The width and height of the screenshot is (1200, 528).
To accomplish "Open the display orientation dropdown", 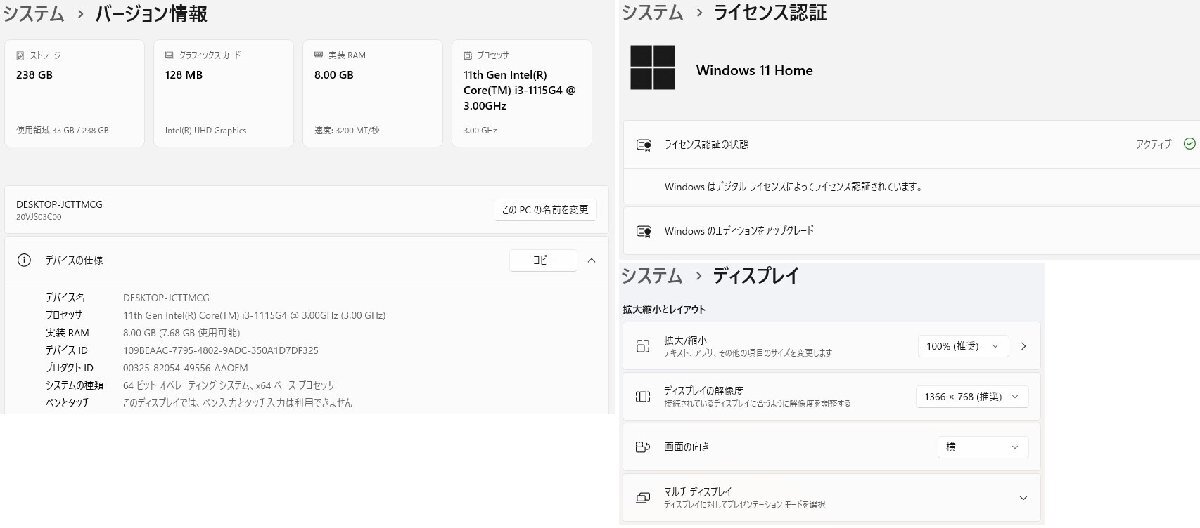I will (982, 447).
